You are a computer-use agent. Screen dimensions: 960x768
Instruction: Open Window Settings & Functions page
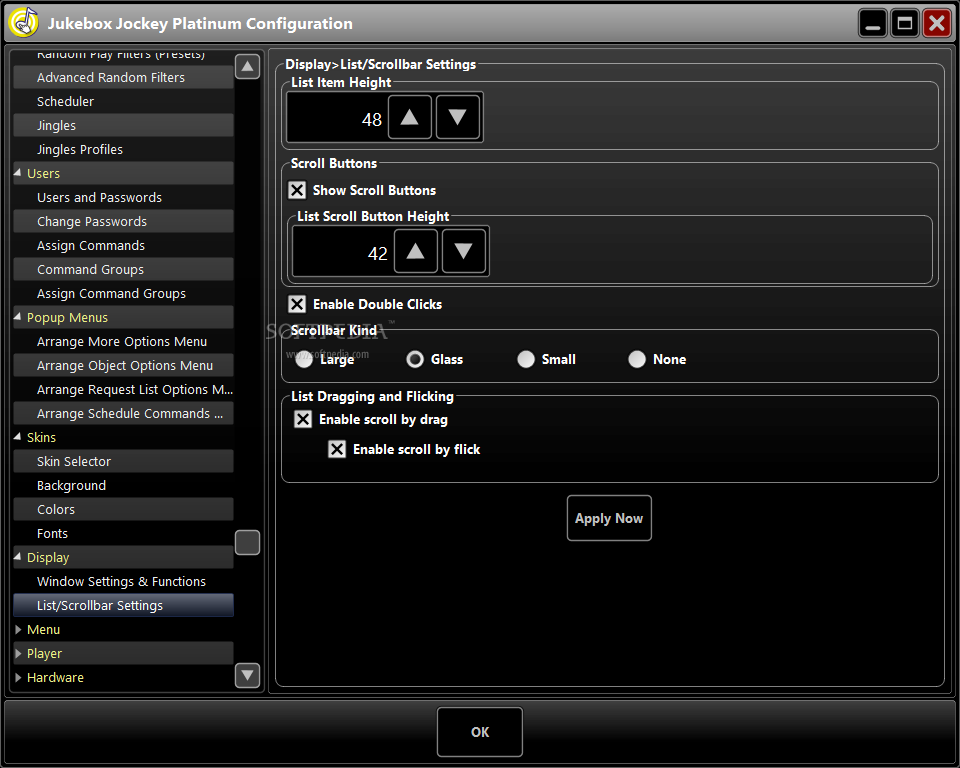[123, 581]
